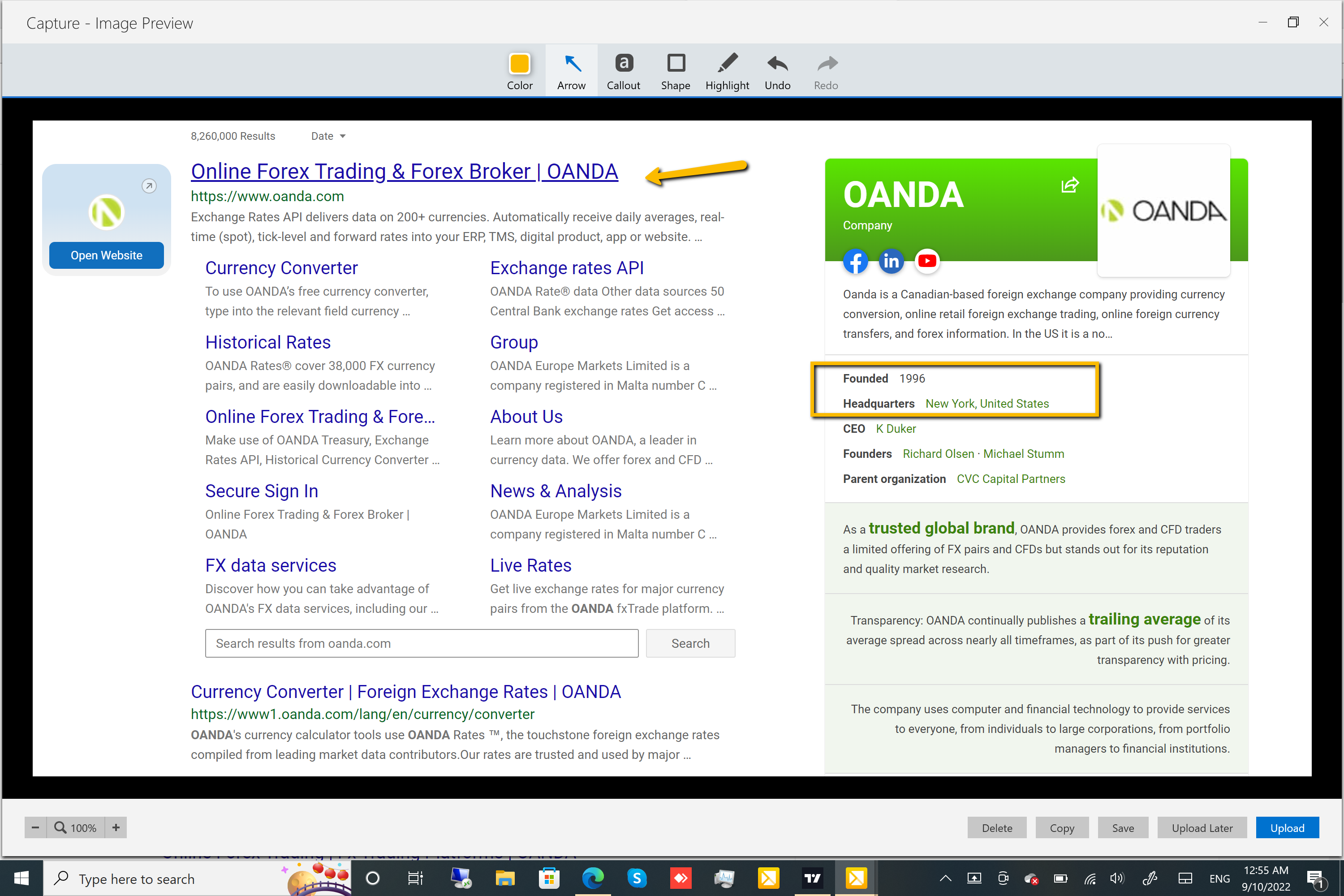
Task: Click the Live Rates sitelink
Action: (531, 565)
